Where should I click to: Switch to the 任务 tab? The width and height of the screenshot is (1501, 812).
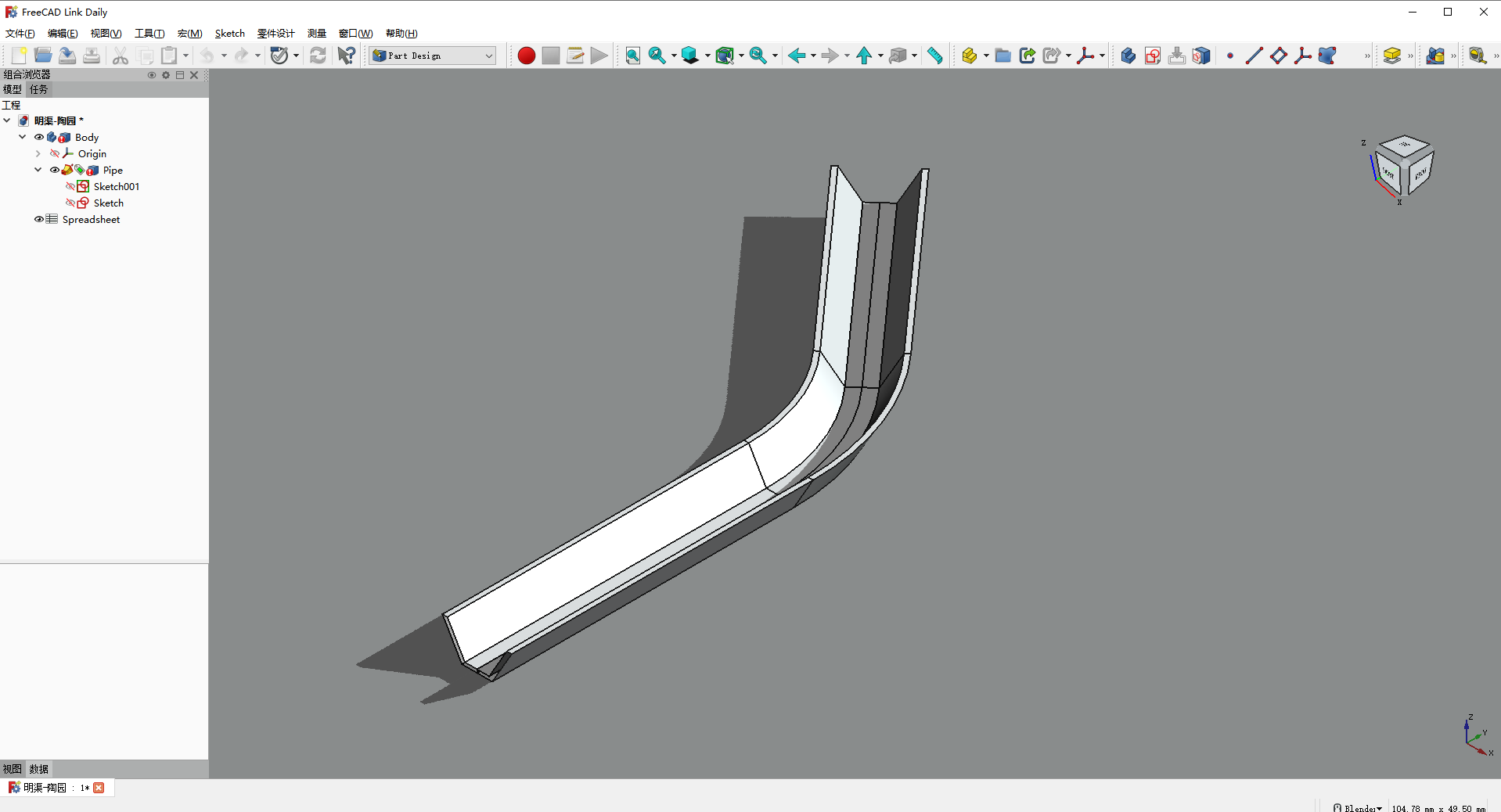[x=38, y=89]
